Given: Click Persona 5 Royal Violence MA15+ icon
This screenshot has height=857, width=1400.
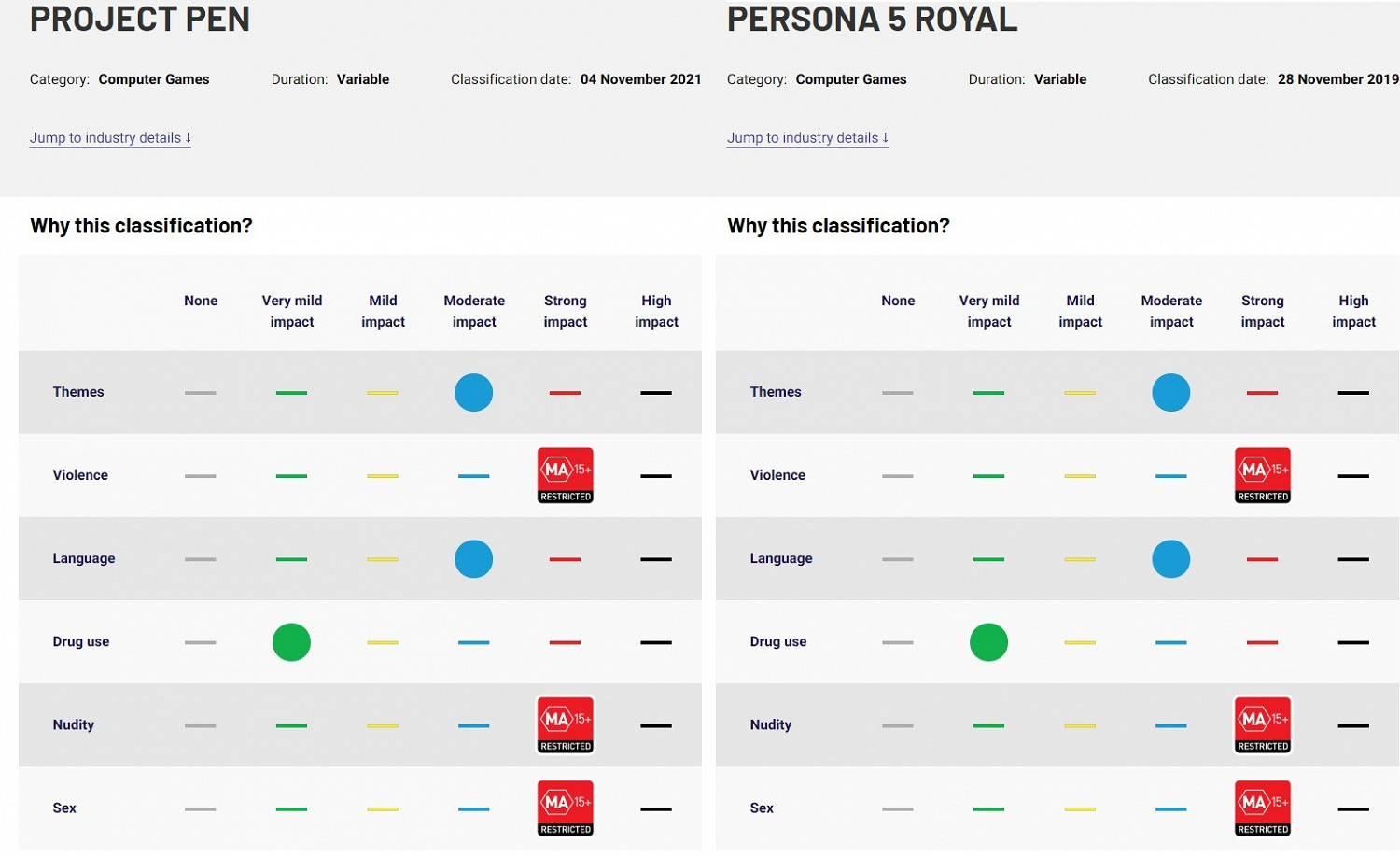Looking at the screenshot, I should [x=1263, y=475].
